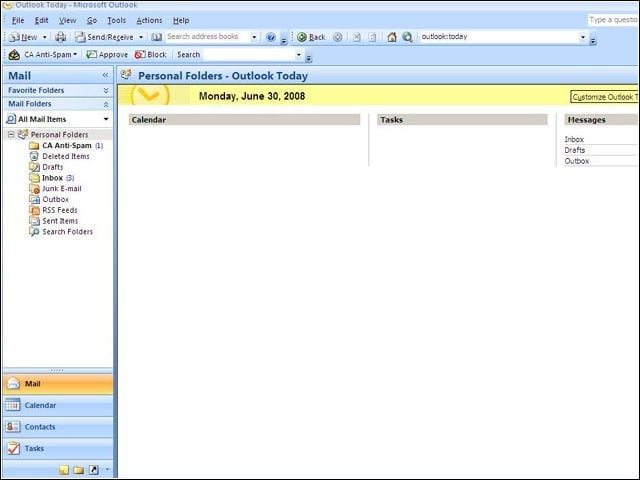
Task: Open Configure buttons arrow in bottom bar
Action: pyautogui.click(x=107, y=470)
